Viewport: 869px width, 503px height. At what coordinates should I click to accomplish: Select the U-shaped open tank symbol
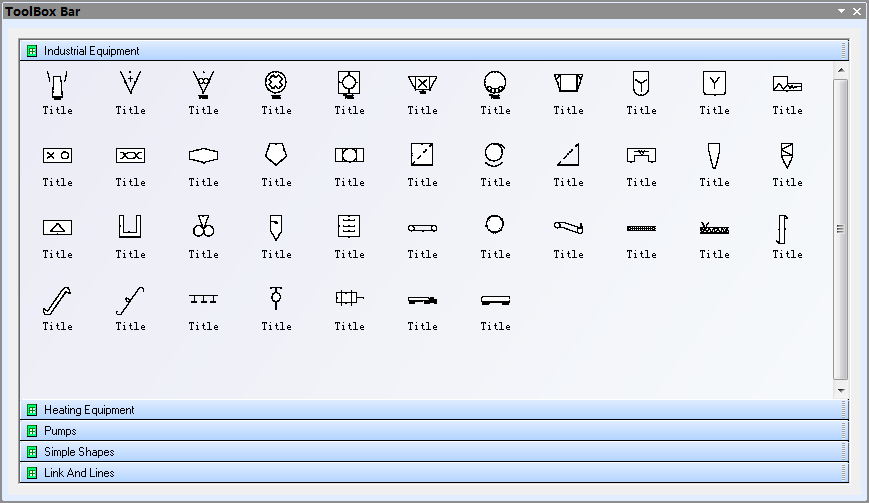[x=130, y=226]
